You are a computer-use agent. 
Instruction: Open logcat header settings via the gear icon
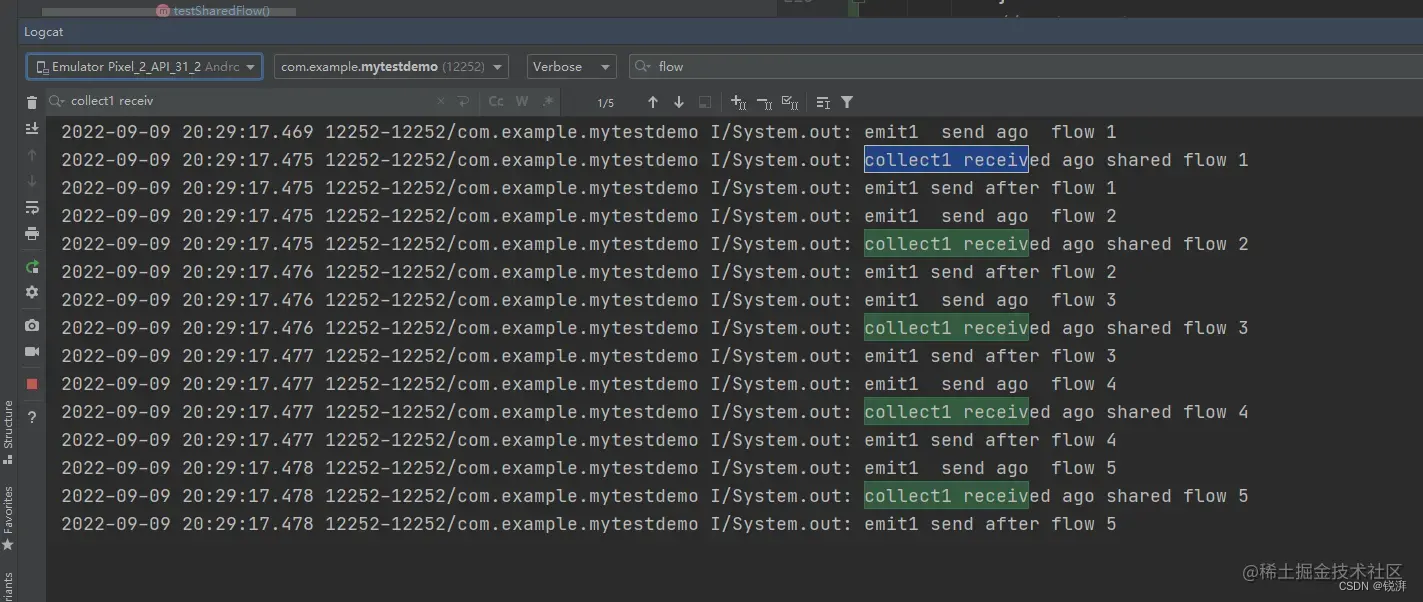(31, 292)
